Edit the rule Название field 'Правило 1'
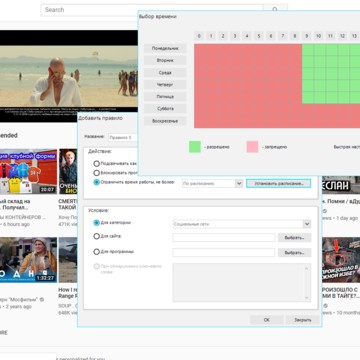Screen dimensions: 360x360 (x=123, y=137)
